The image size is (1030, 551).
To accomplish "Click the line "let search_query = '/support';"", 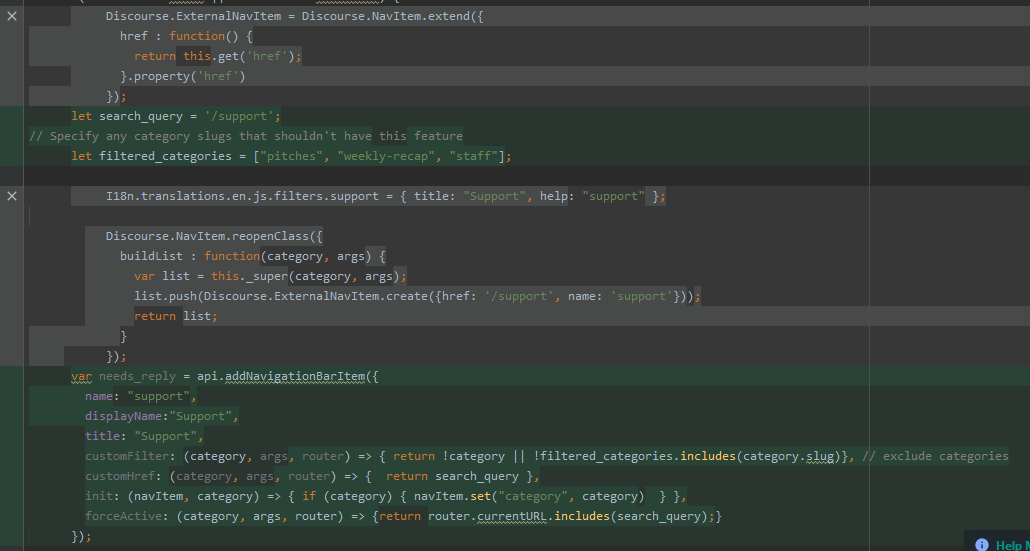I will click(176, 116).
